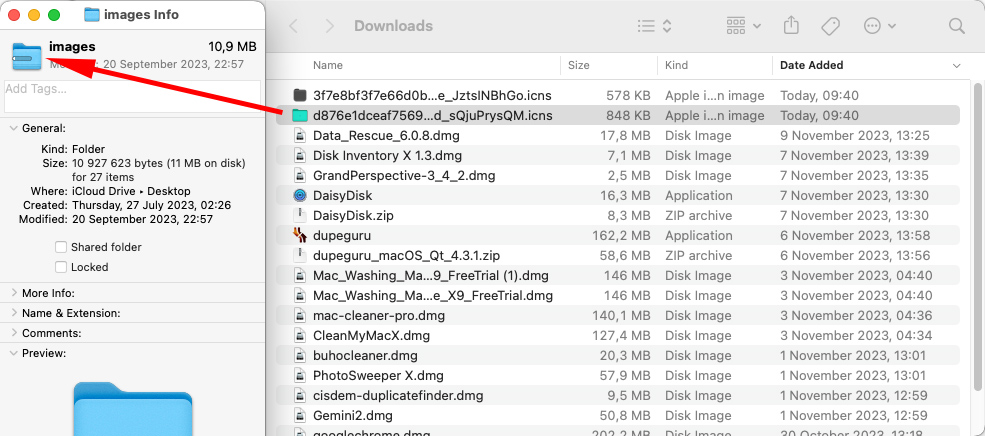Expand the Name & Extension section
The image size is (985, 436).
click(x=13, y=313)
